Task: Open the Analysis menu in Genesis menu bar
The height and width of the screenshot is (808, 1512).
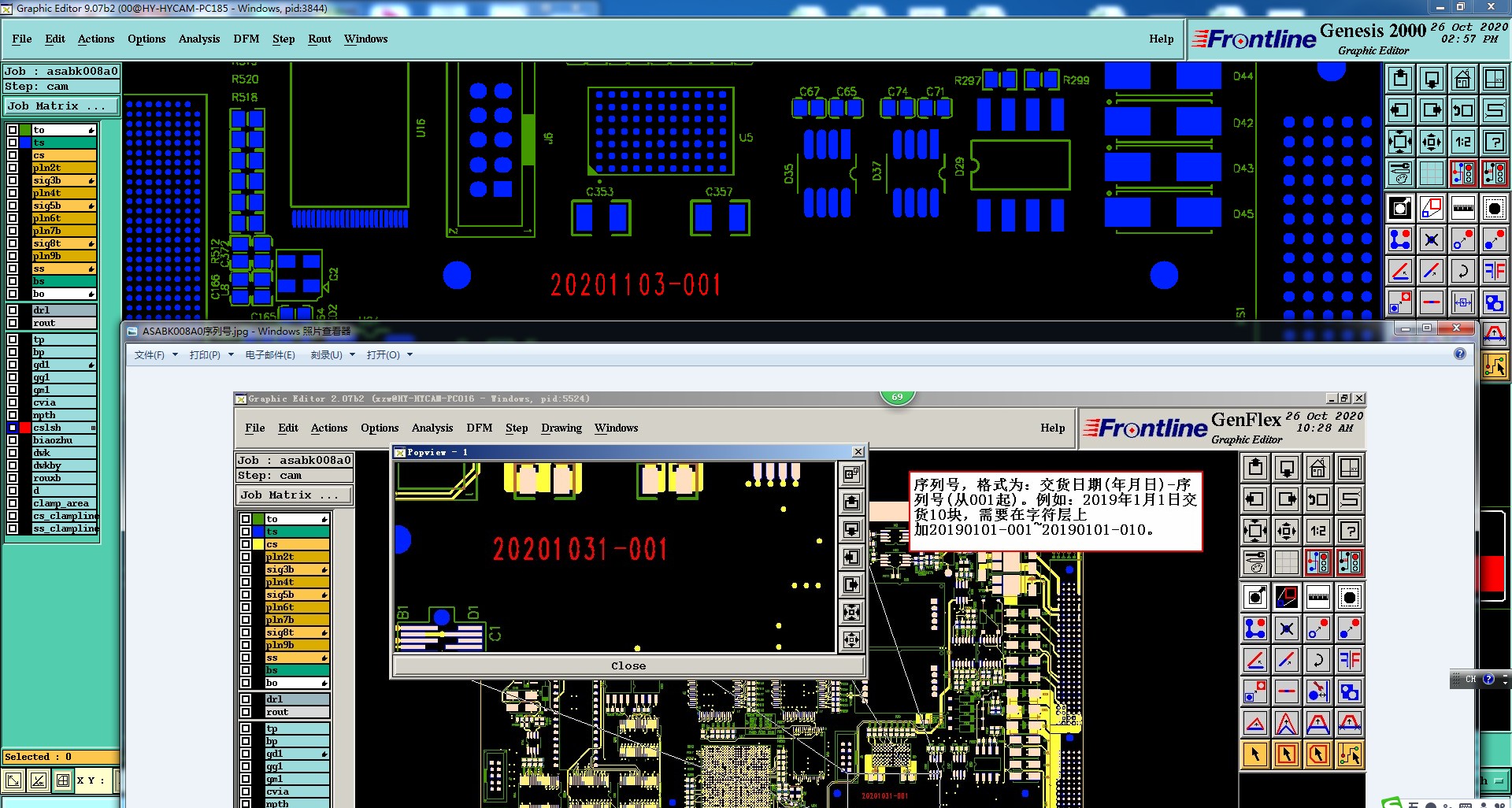Action: [x=199, y=39]
